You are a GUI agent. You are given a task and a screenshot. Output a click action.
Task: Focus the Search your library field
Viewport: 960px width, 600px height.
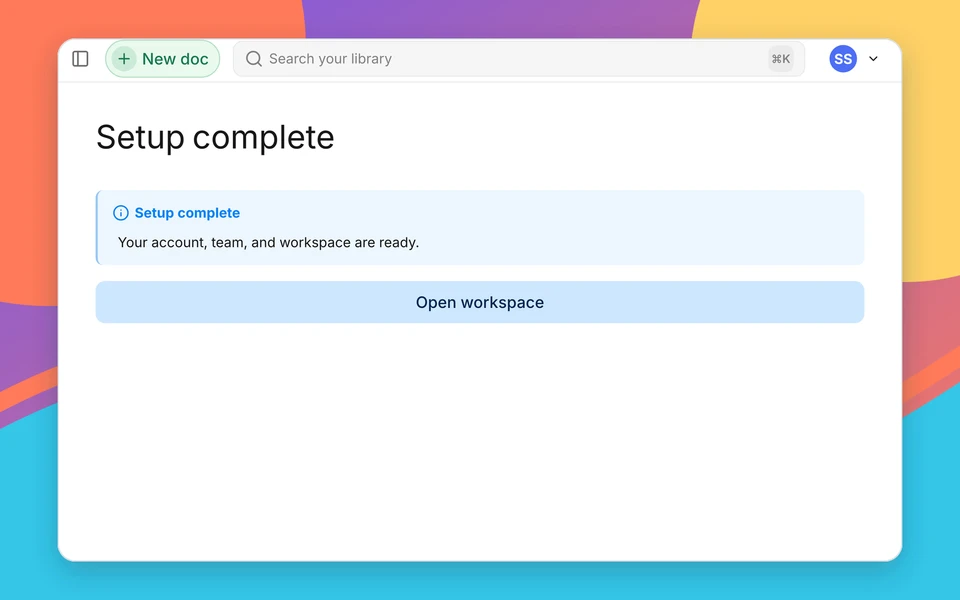point(519,59)
